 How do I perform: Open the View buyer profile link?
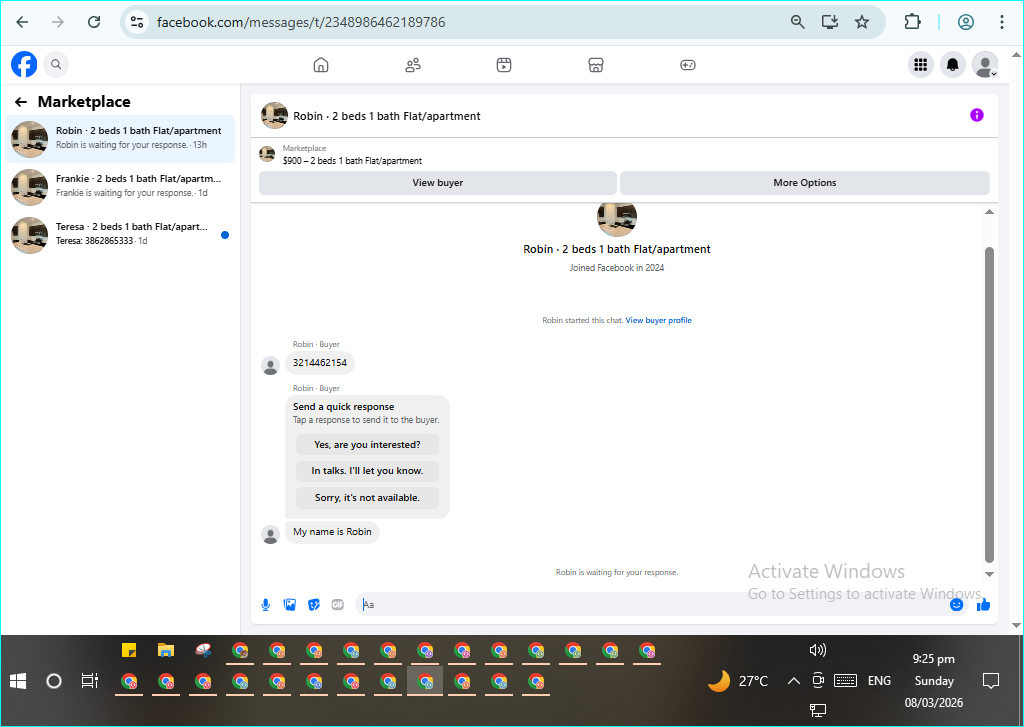point(658,320)
